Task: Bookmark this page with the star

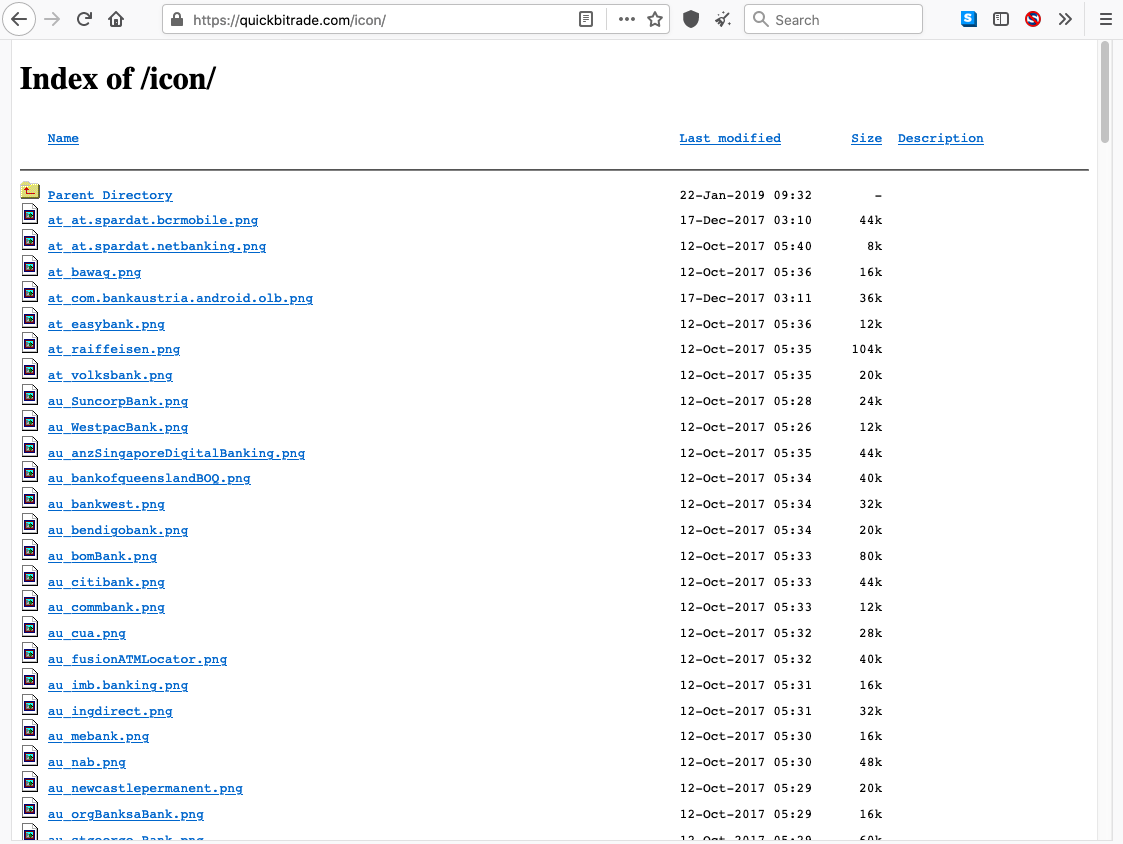Action: [655, 19]
